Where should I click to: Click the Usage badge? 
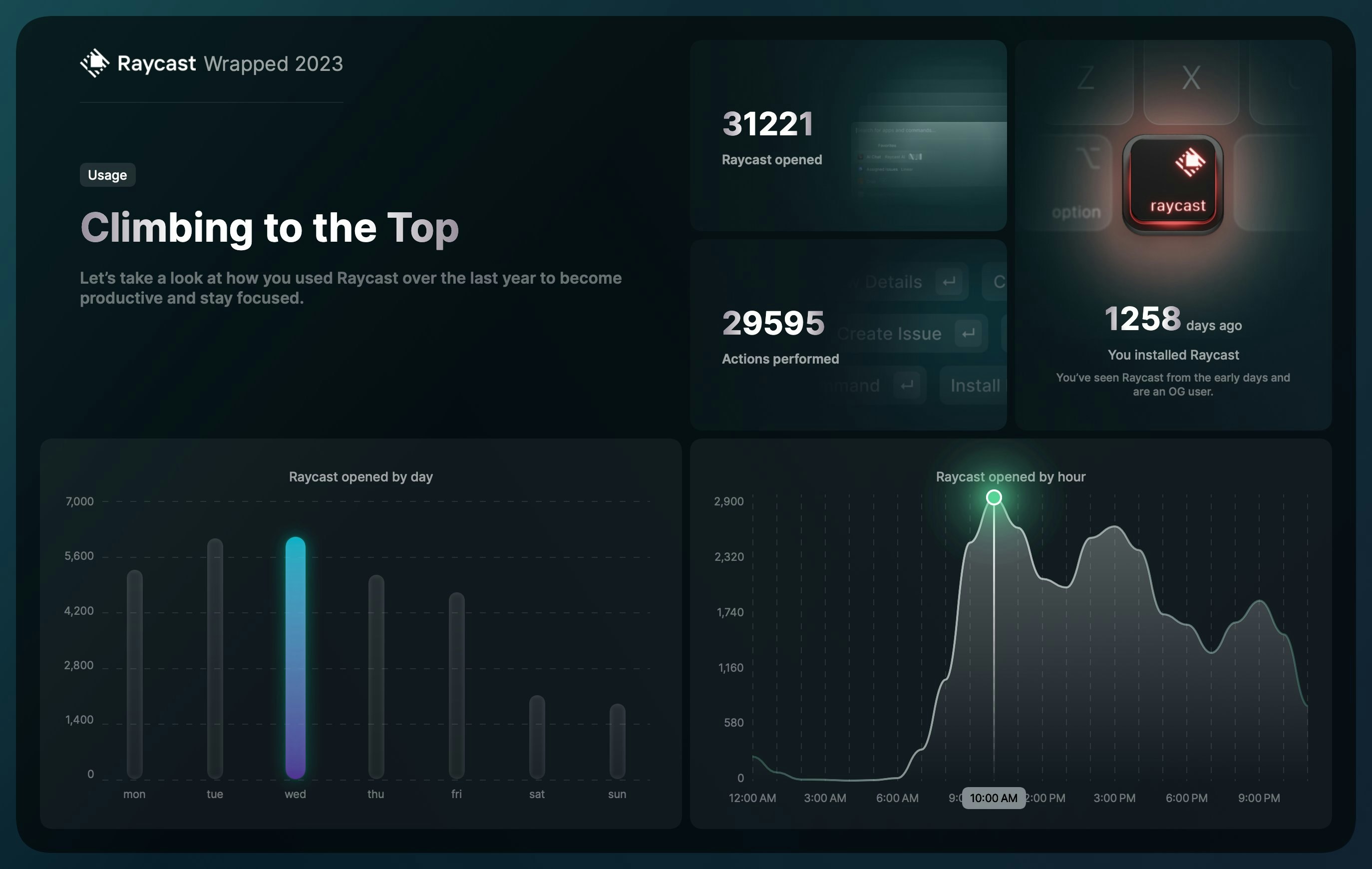click(x=108, y=175)
